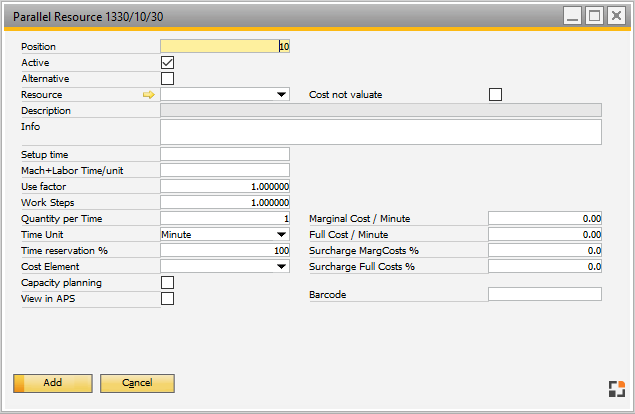Tick the Cost not valuate checkbox
635x414 pixels.
pyautogui.click(x=495, y=95)
